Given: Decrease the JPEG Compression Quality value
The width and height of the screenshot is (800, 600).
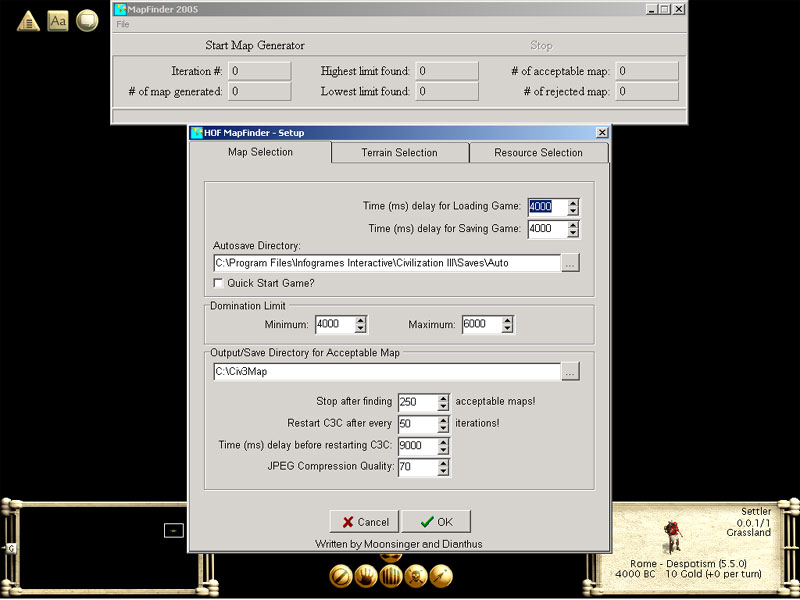Looking at the screenshot, I should 443,471.
